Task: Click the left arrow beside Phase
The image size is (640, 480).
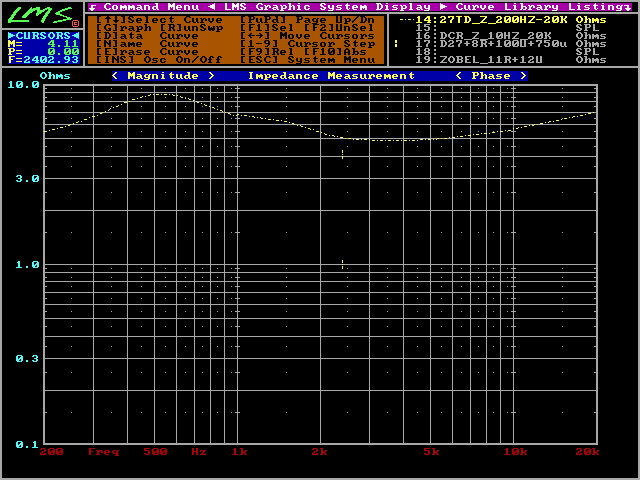Action: point(459,76)
